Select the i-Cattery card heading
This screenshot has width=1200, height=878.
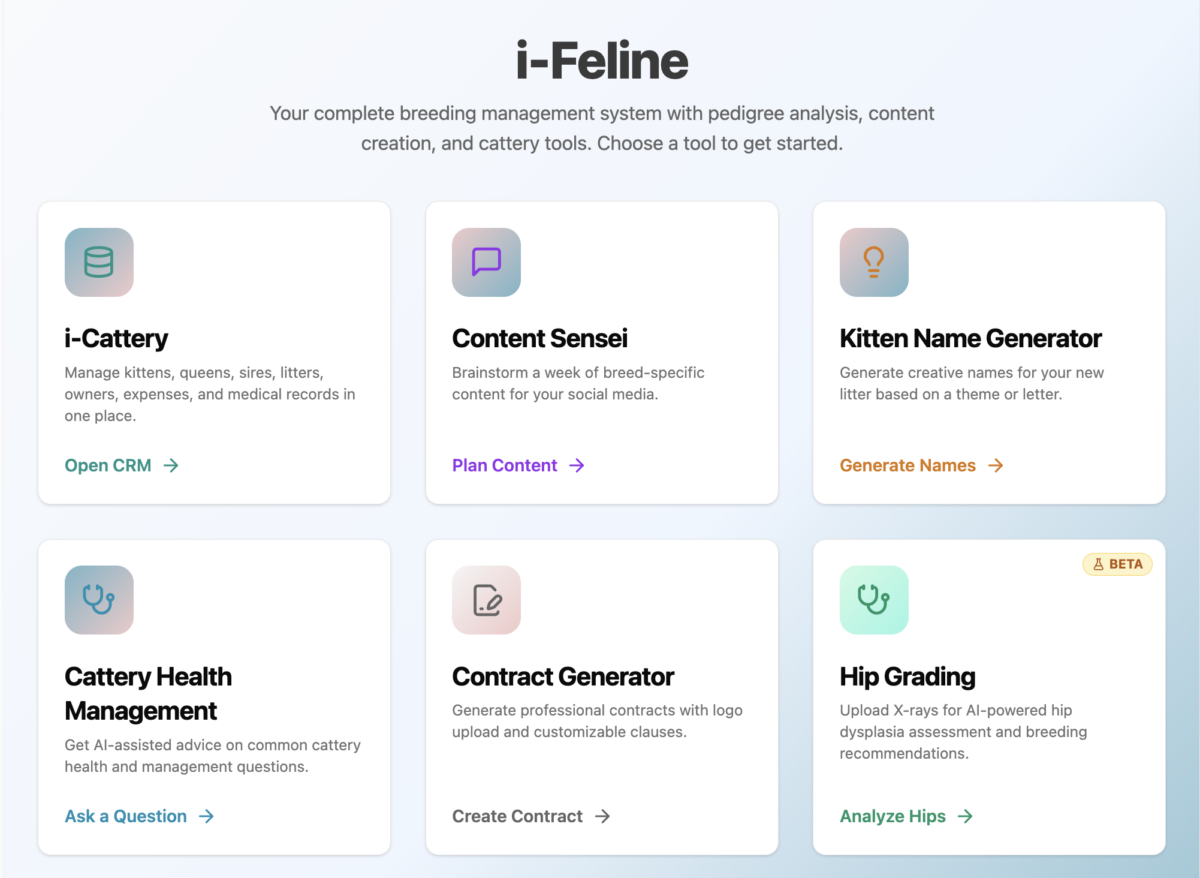click(x=116, y=339)
